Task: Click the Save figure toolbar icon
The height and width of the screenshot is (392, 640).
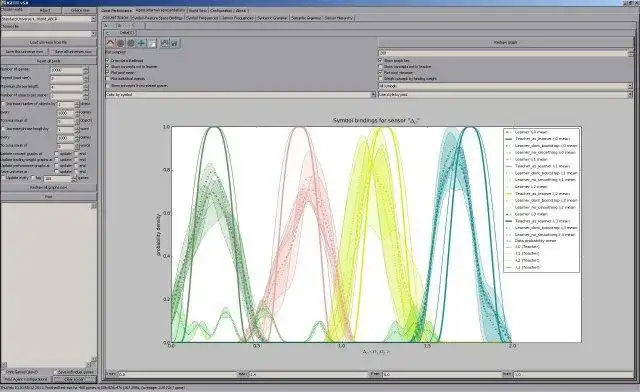Action: click(x=174, y=43)
